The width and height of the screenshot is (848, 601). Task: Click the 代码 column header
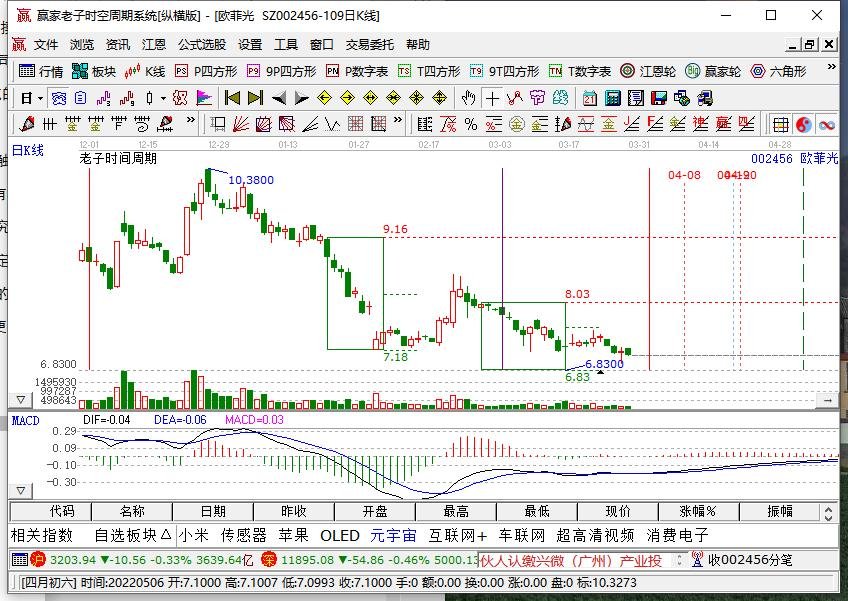(x=51, y=512)
